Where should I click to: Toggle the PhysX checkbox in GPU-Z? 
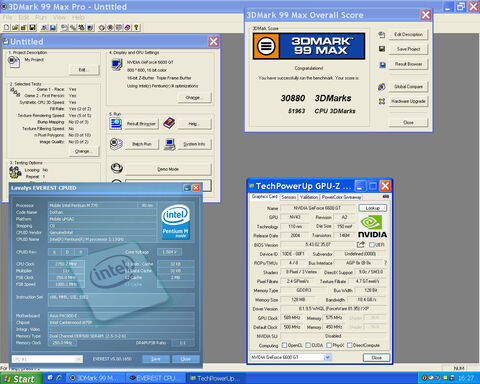click(329, 345)
